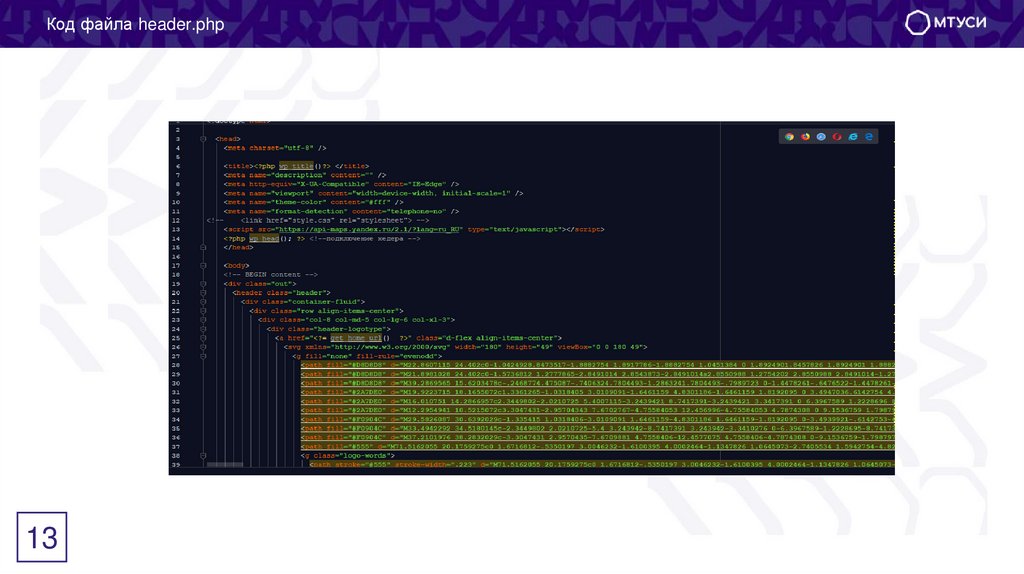This screenshot has height=574, width=1024.
Task: Click the meta name="description" line
Action: pos(305,175)
